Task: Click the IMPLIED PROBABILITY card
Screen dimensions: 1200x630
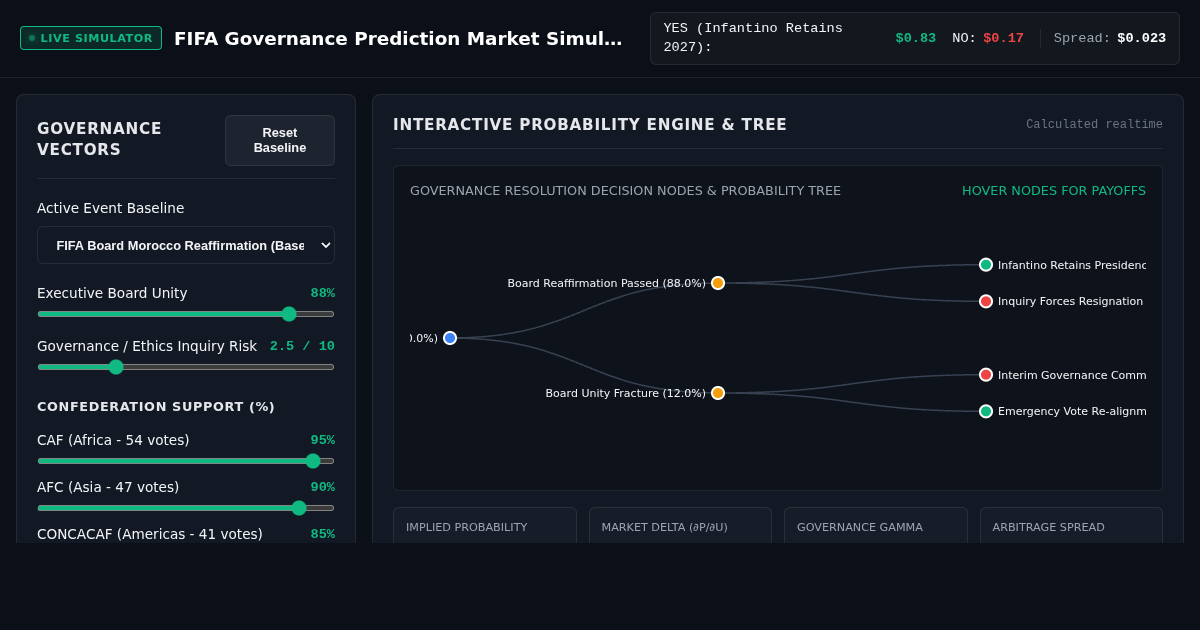Action: coord(485,525)
